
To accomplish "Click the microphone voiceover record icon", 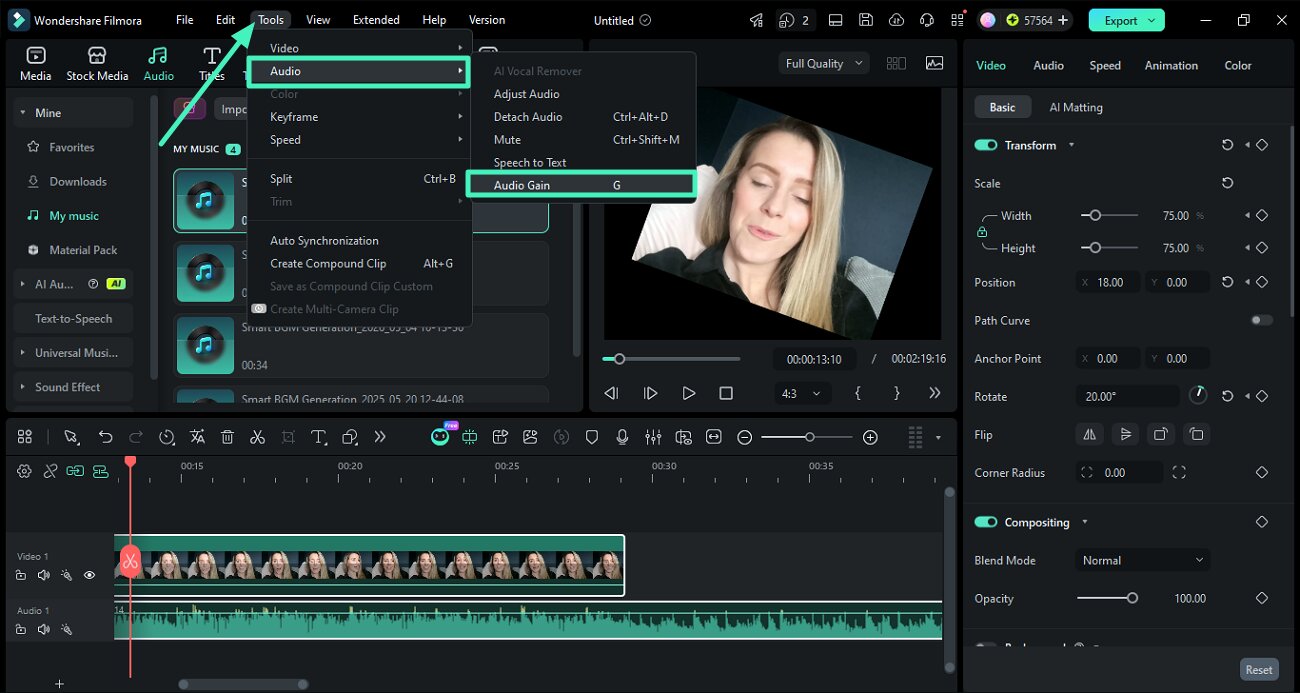I will (622, 437).
